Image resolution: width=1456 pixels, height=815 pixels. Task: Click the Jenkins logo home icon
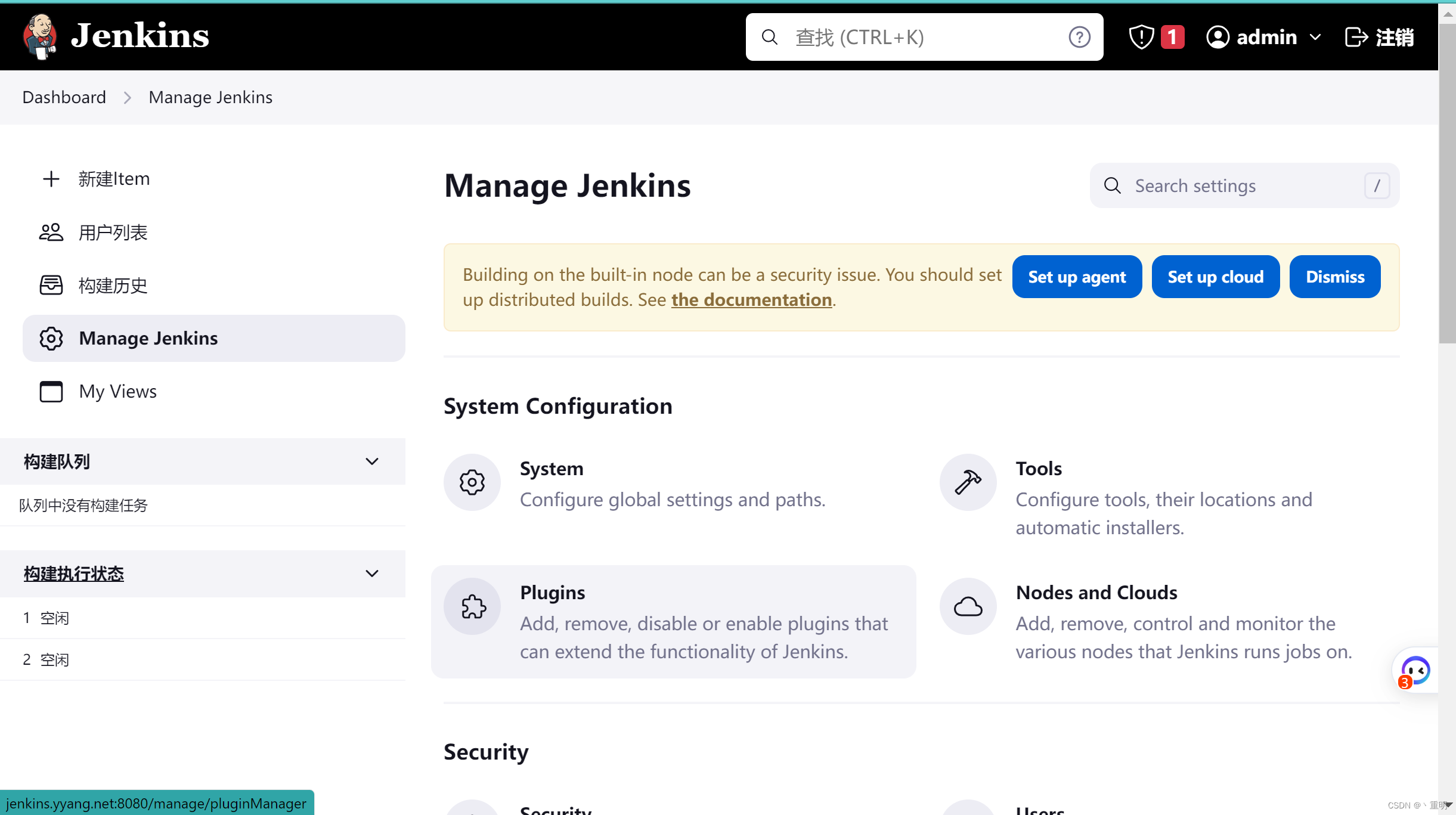(x=40, y=36)
